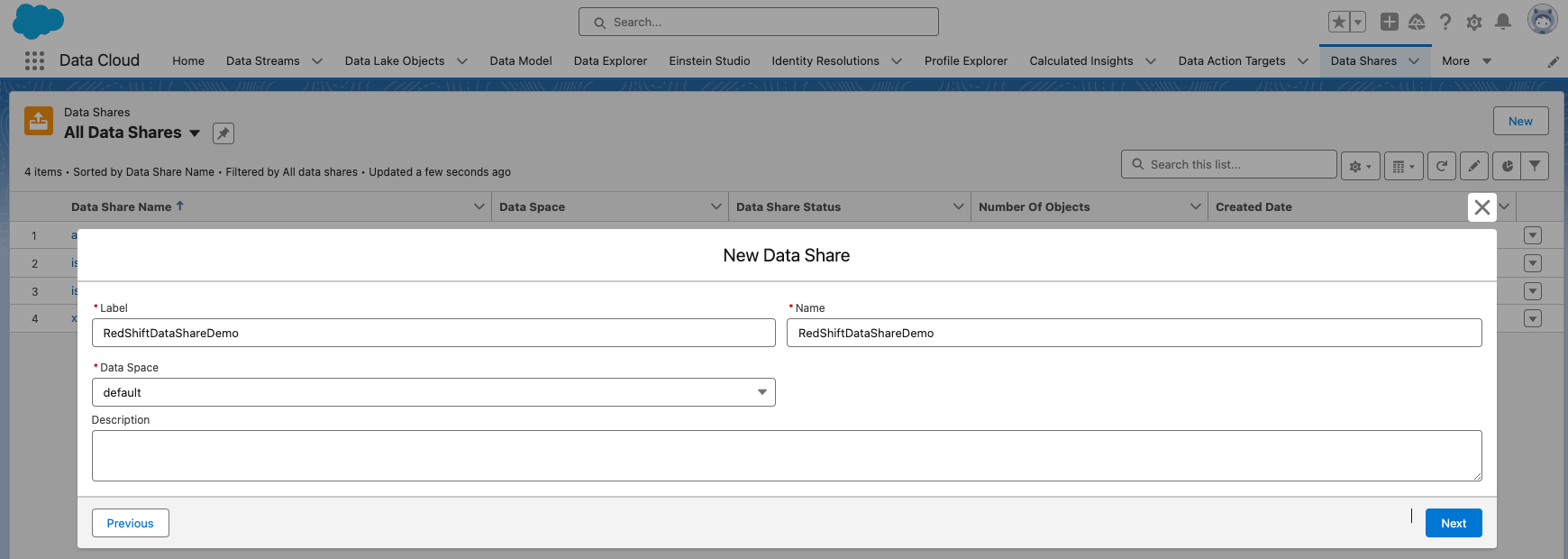Focus the Search this list field

tap(1229, 164)
